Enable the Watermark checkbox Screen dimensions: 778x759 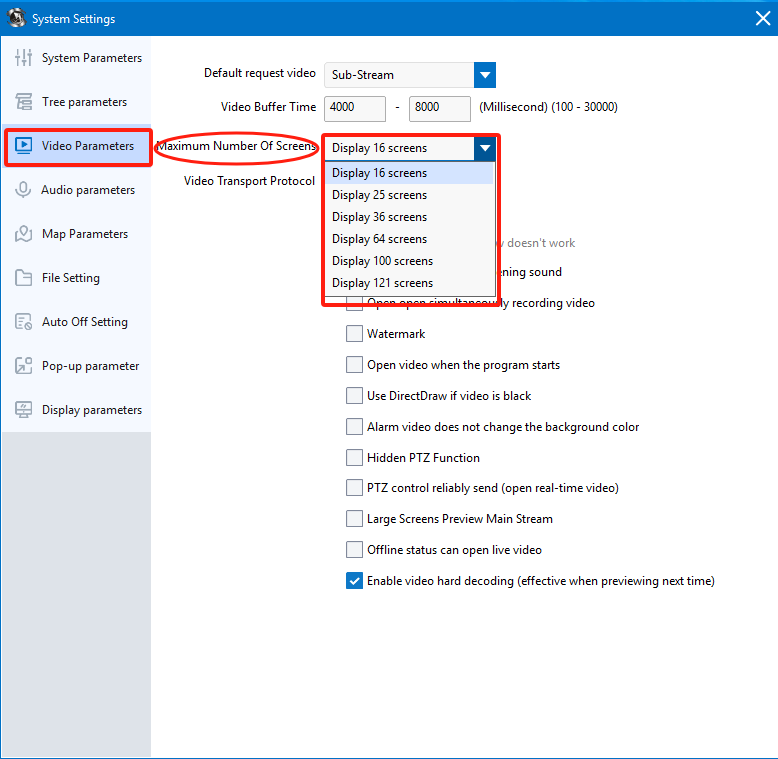(354, 333)
